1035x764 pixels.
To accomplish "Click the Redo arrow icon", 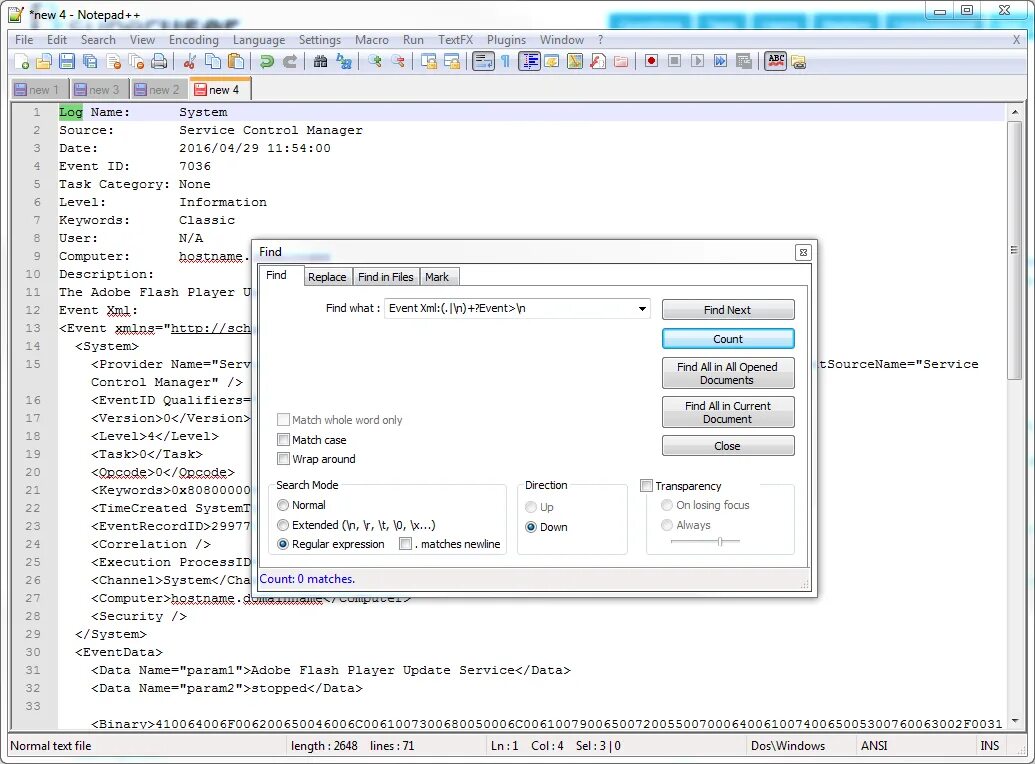I will 290,61.
